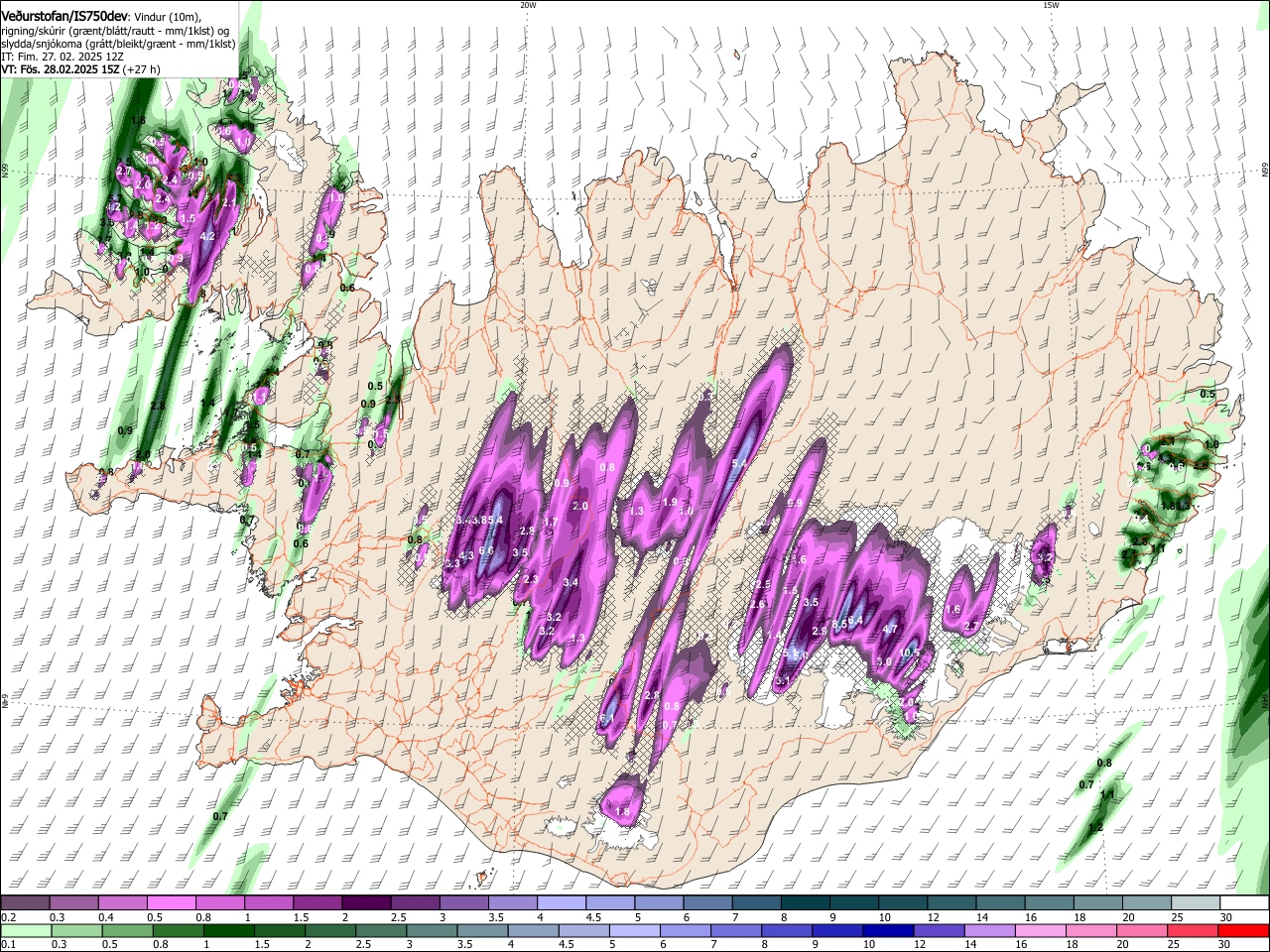Select upper scale swatch between 5 and 6

[659, 902]
